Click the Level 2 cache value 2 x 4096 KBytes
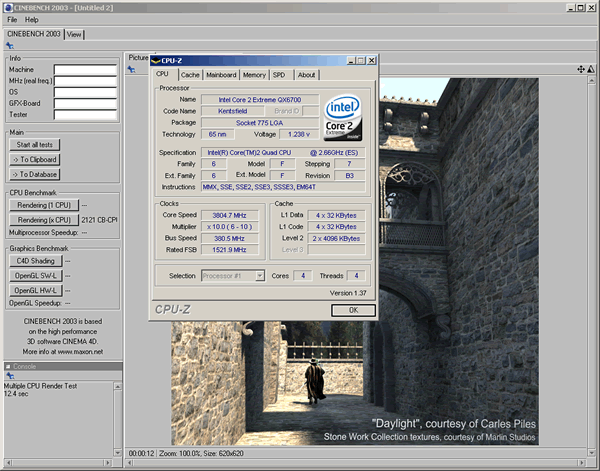This screenshot has height=471, width=600. pyautogui.click(x=336, y=238)
